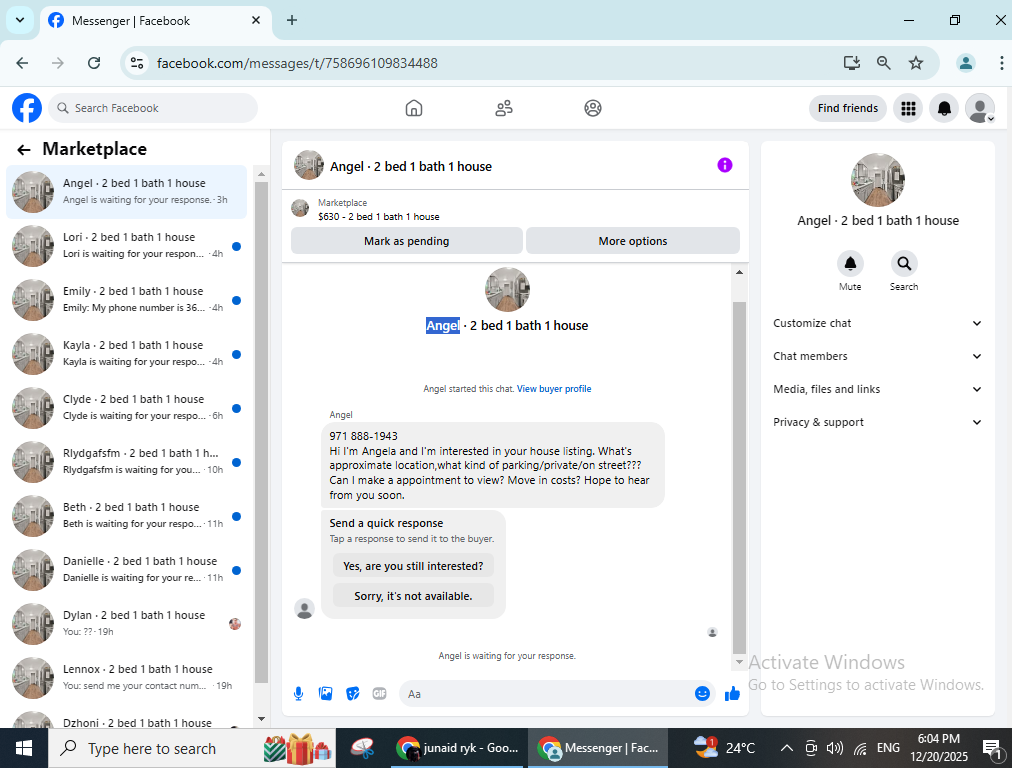Open the notifications bell in header
1012x768 pixels.
click(944, 108)
